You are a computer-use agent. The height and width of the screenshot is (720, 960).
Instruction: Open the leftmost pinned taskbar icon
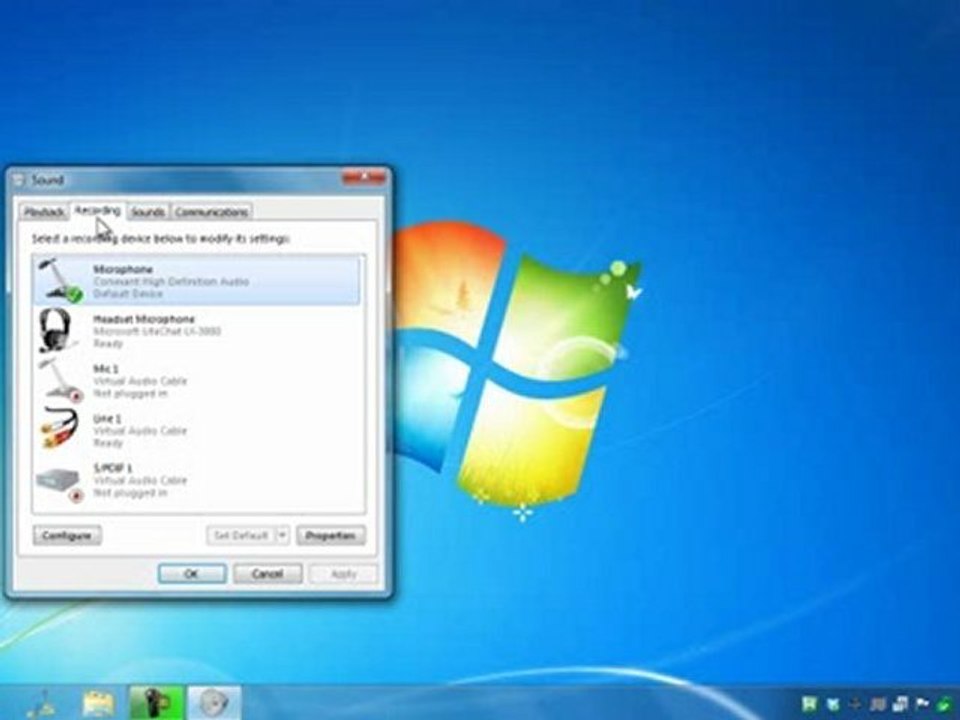[x=43, y=704]
